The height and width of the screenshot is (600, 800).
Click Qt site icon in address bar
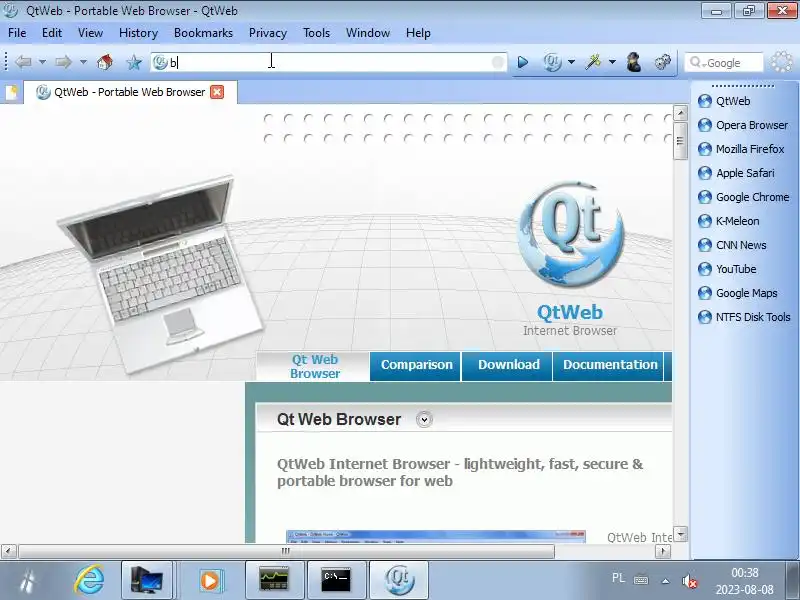point(160,62)
